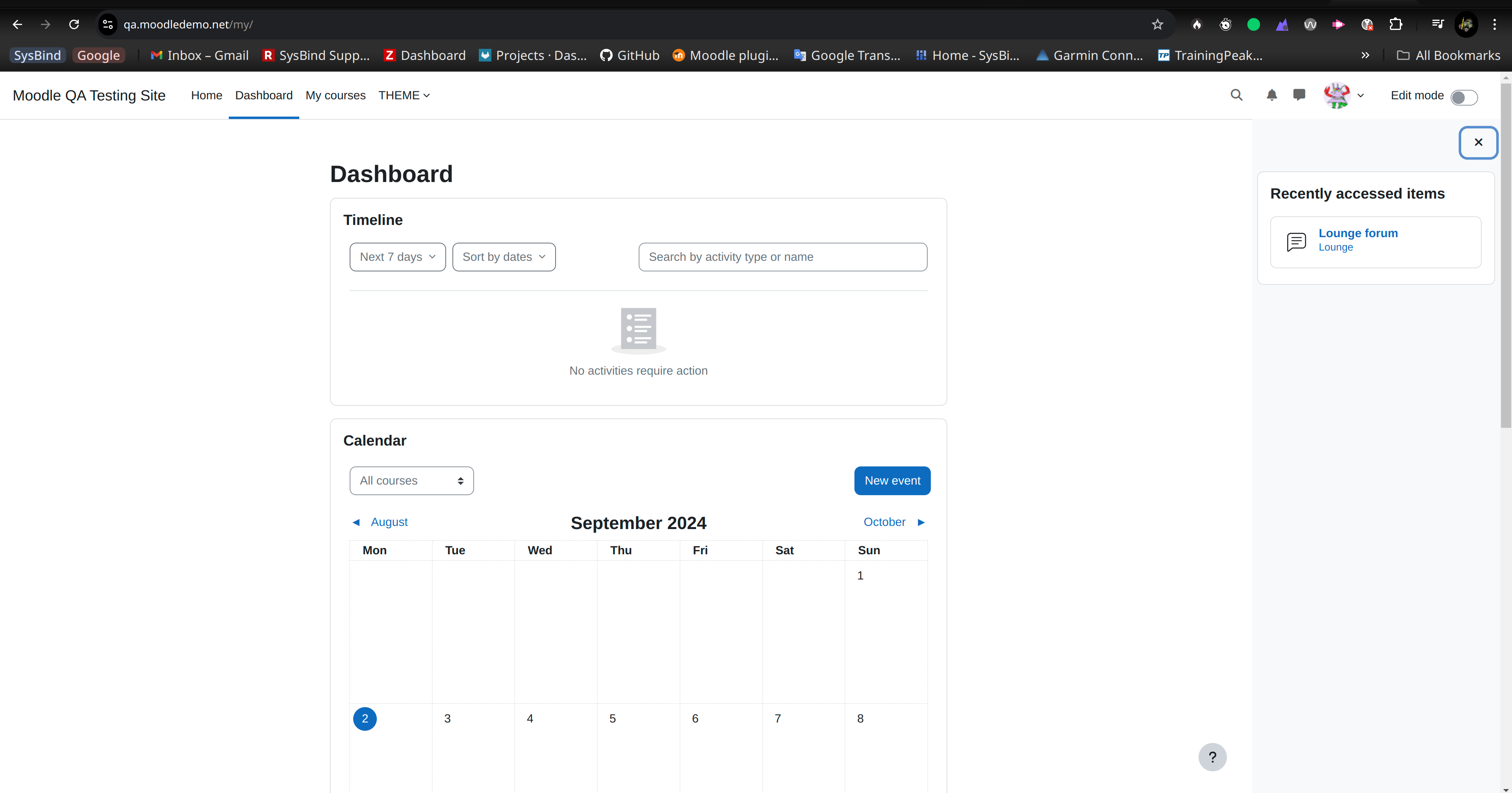The width and height of the screenshot is (1512, 793).
Task: Open the media control icon
Action: (x=1438, y=24)
